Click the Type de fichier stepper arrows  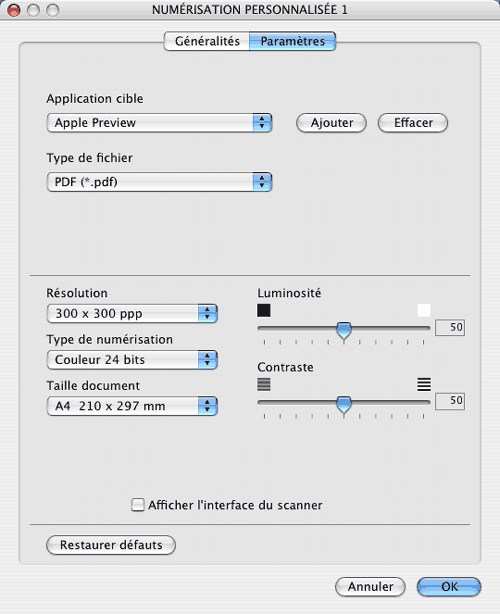(x=262, y=182)
